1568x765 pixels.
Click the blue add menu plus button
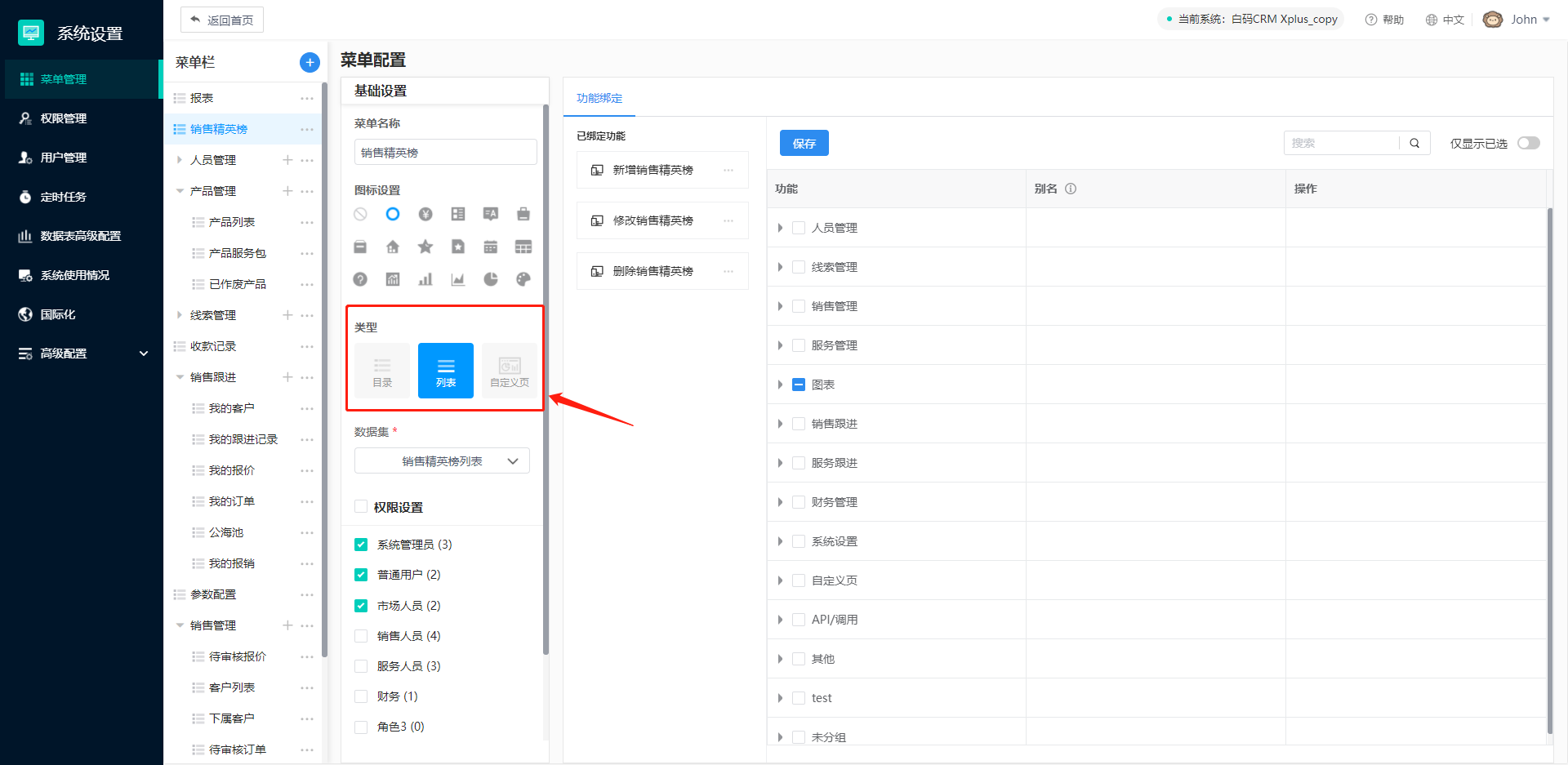310,62
